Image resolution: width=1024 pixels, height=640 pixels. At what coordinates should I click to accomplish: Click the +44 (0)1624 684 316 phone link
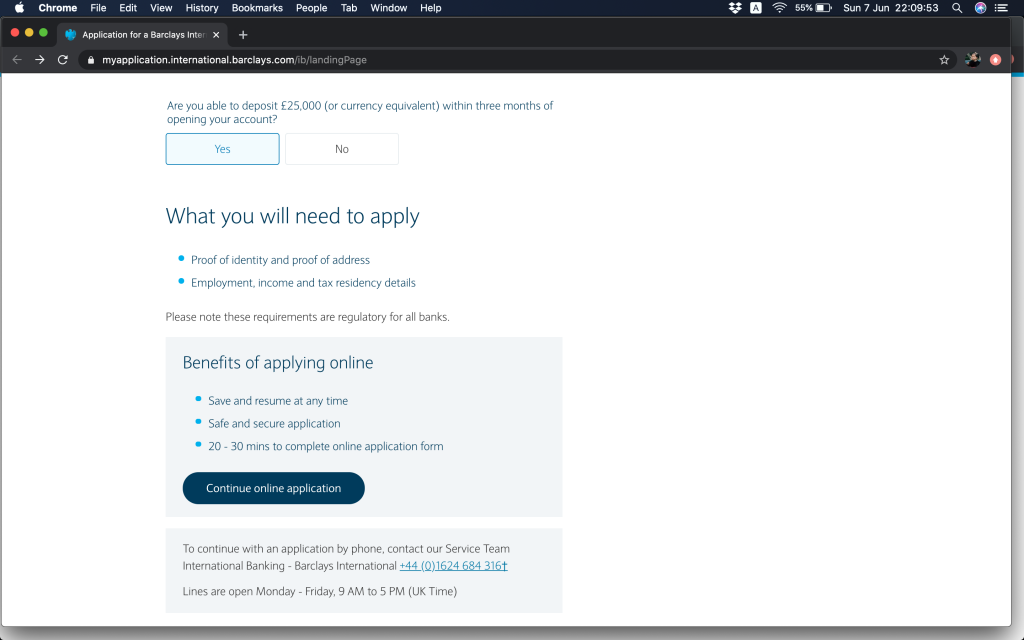pyautogui.click(x=453, y=566)
